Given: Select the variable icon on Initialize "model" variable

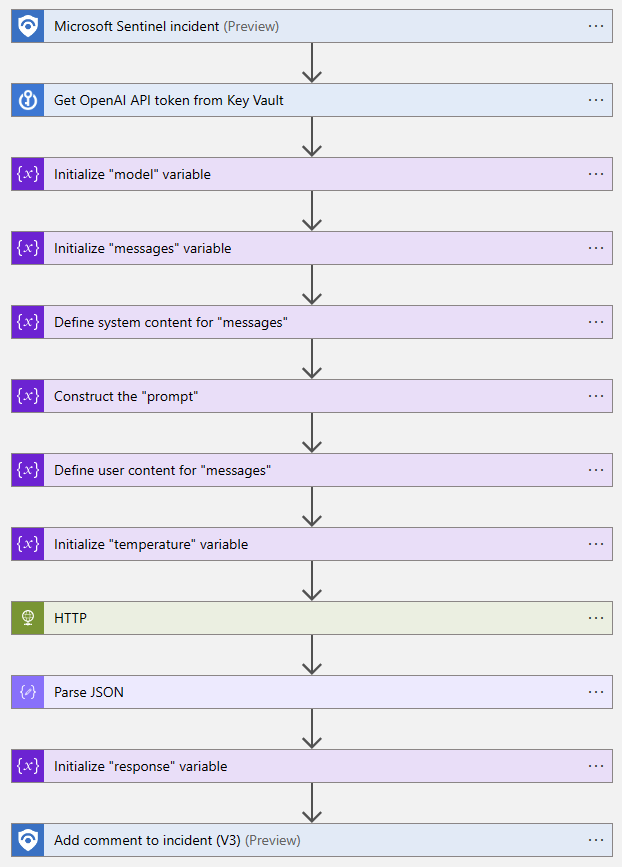Looking at the screenshot, I should (26, 174).
